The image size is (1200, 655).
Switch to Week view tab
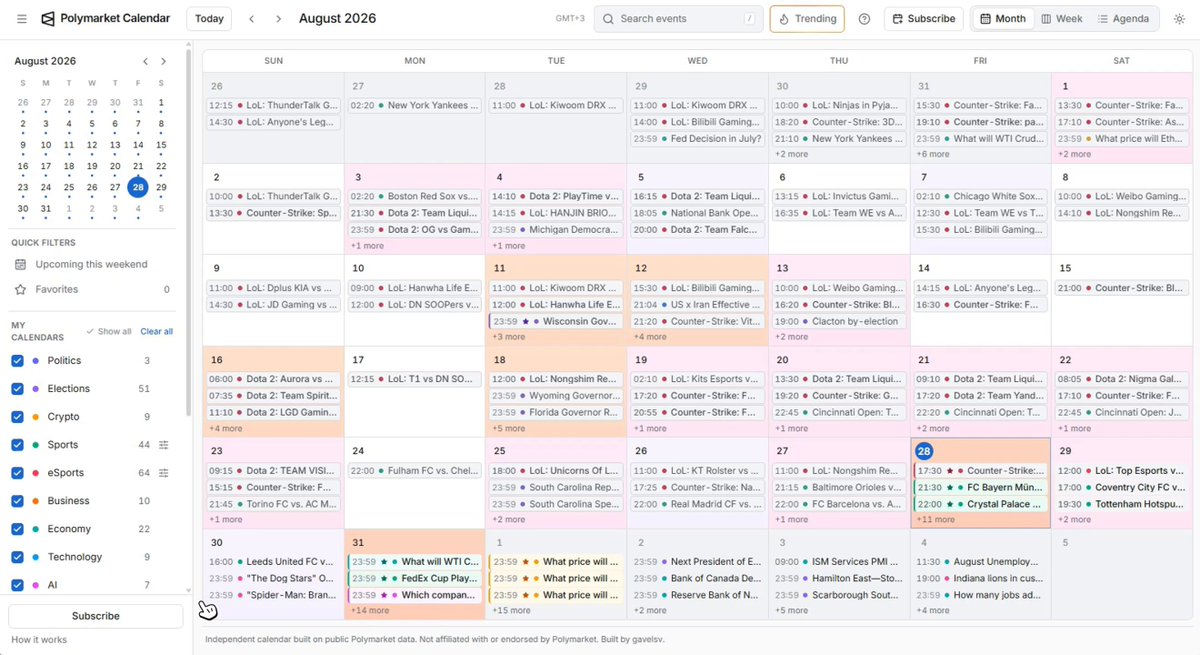(x=1061, y=19)
